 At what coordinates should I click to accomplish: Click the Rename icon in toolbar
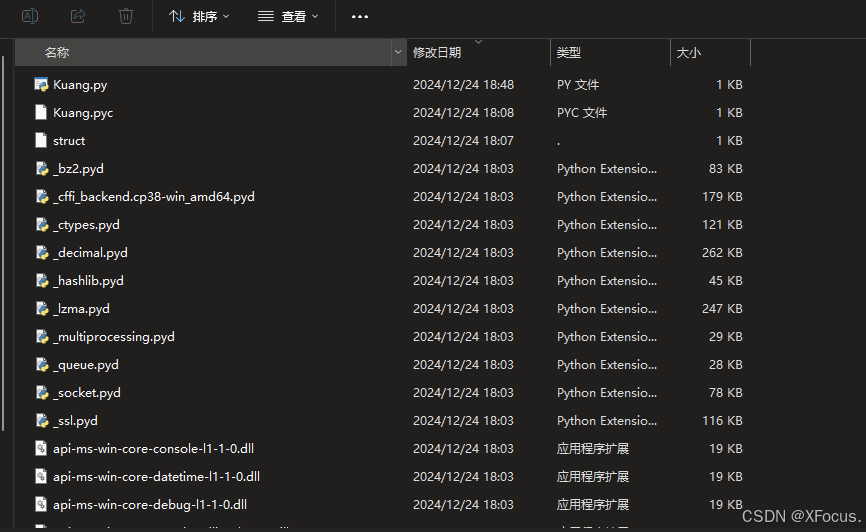click(30, 16)
